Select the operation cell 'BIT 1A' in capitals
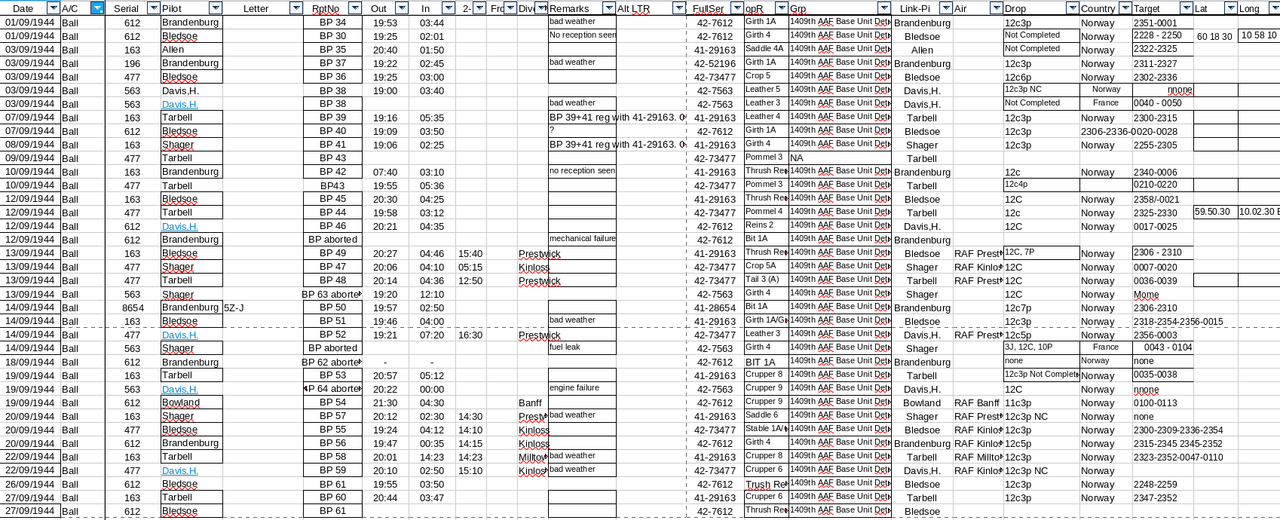1280x520 pixels. [765, 362]
